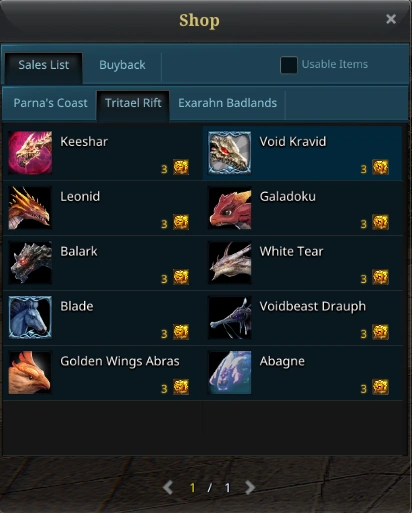Pick the Balark black dragon icon

pos(30,263)
